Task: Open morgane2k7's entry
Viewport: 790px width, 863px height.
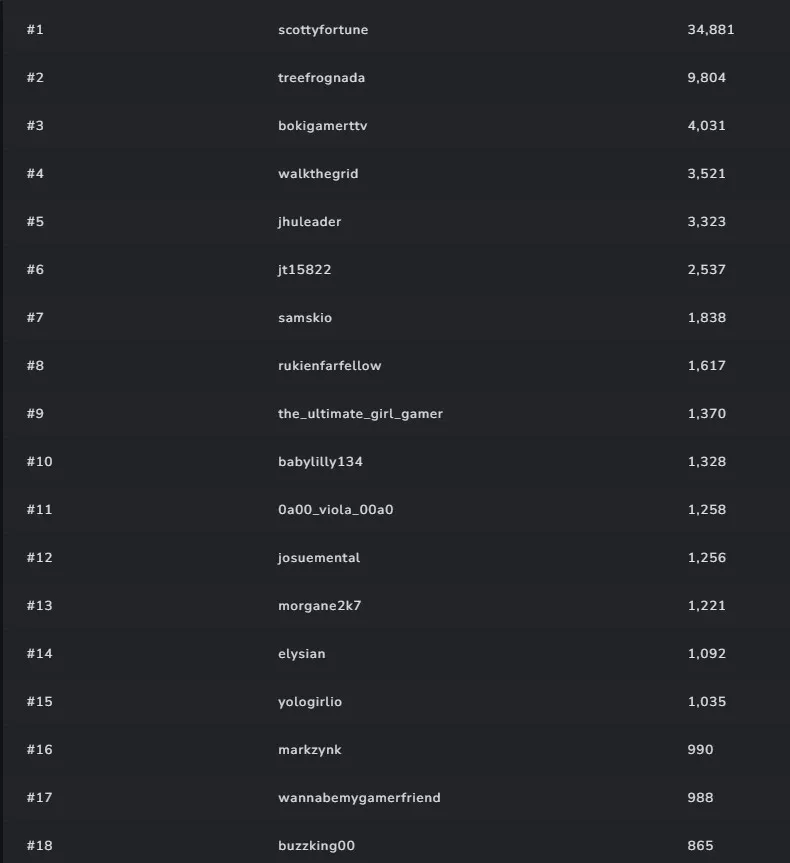Action: (319, 606)
